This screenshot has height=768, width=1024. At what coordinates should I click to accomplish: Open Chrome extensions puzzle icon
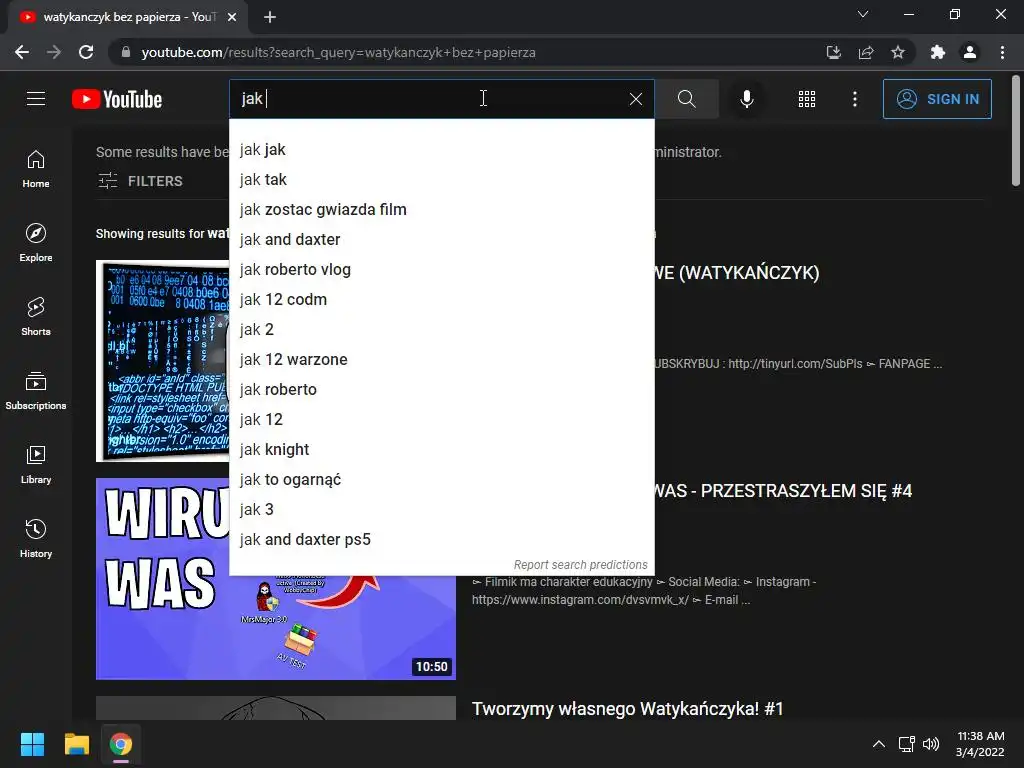coord(938,52)
